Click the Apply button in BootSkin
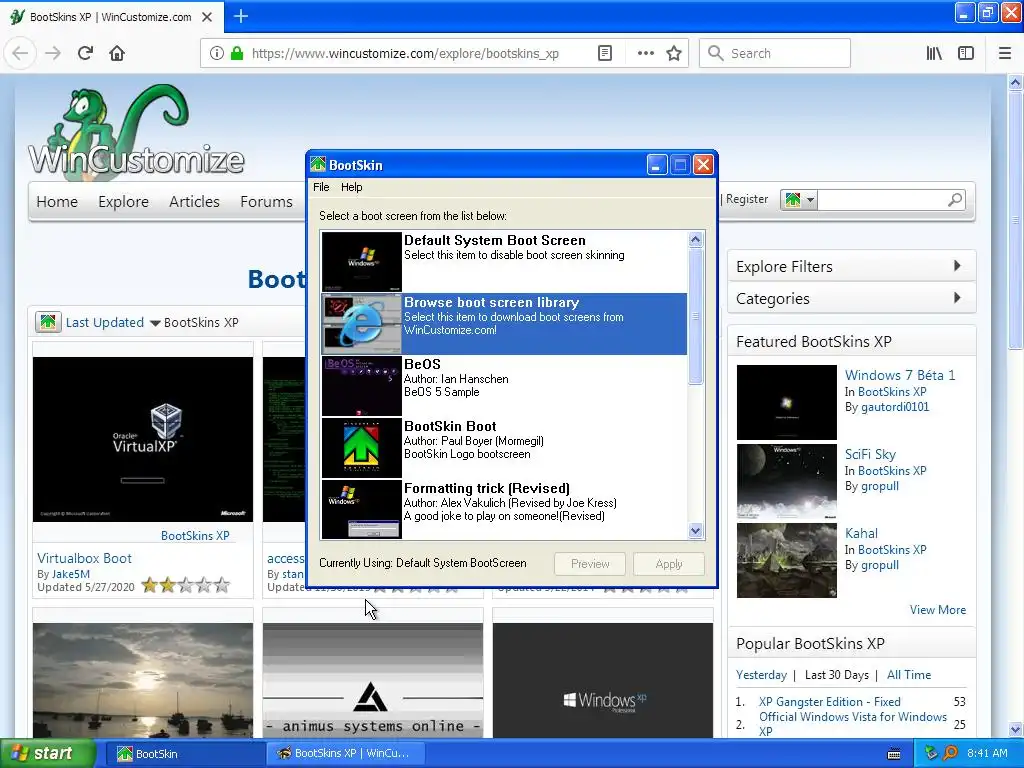Image resolution: width=1024 pixels, height=768 pixels. [x=669, y=564]
